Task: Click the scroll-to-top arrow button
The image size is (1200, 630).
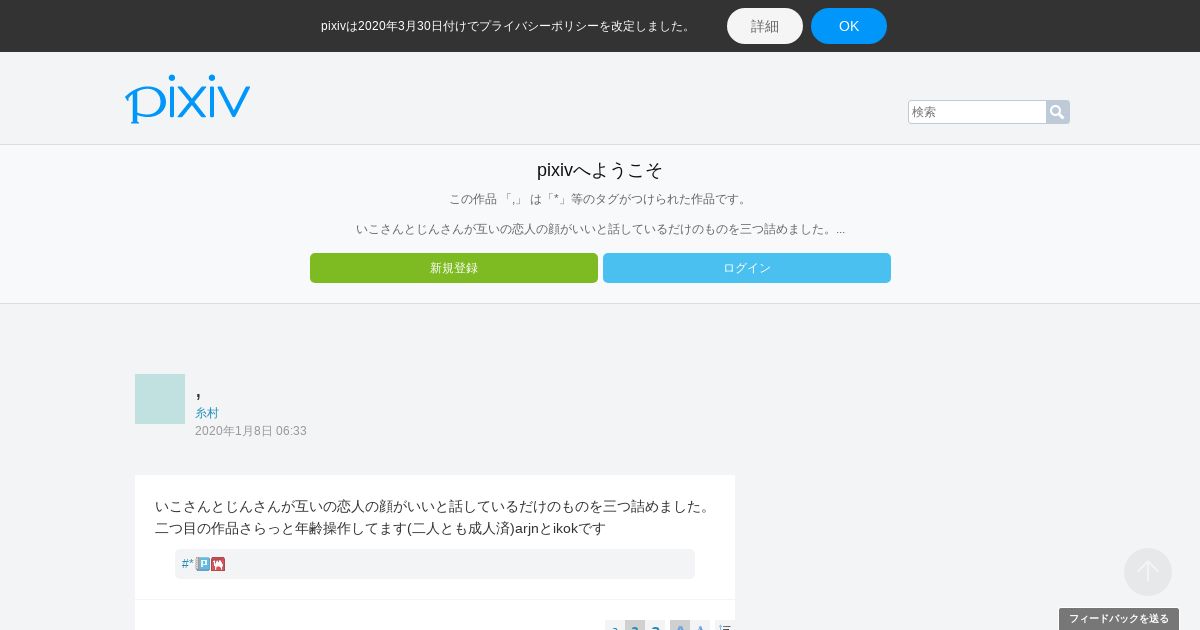Action: 1148,572
